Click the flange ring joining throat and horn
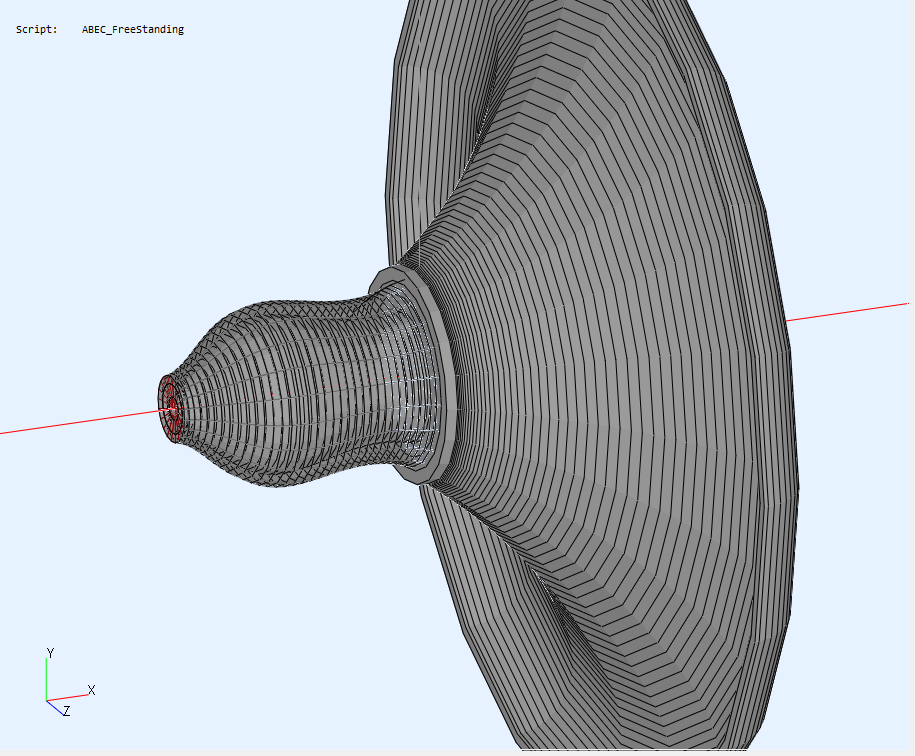Image resolution: width=915 pixels, height=756 pixels. (415, 374)
